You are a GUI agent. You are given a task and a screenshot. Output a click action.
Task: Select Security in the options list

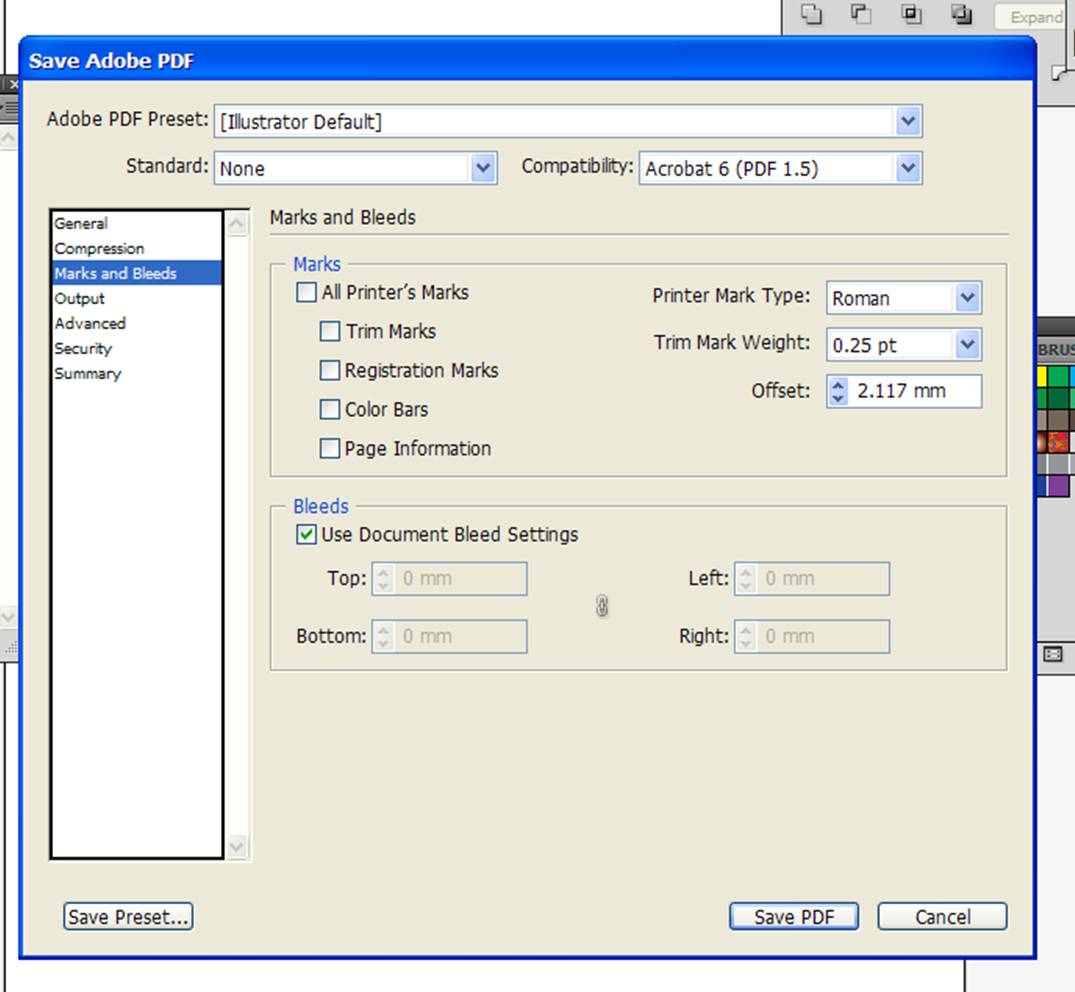(137, 348)
